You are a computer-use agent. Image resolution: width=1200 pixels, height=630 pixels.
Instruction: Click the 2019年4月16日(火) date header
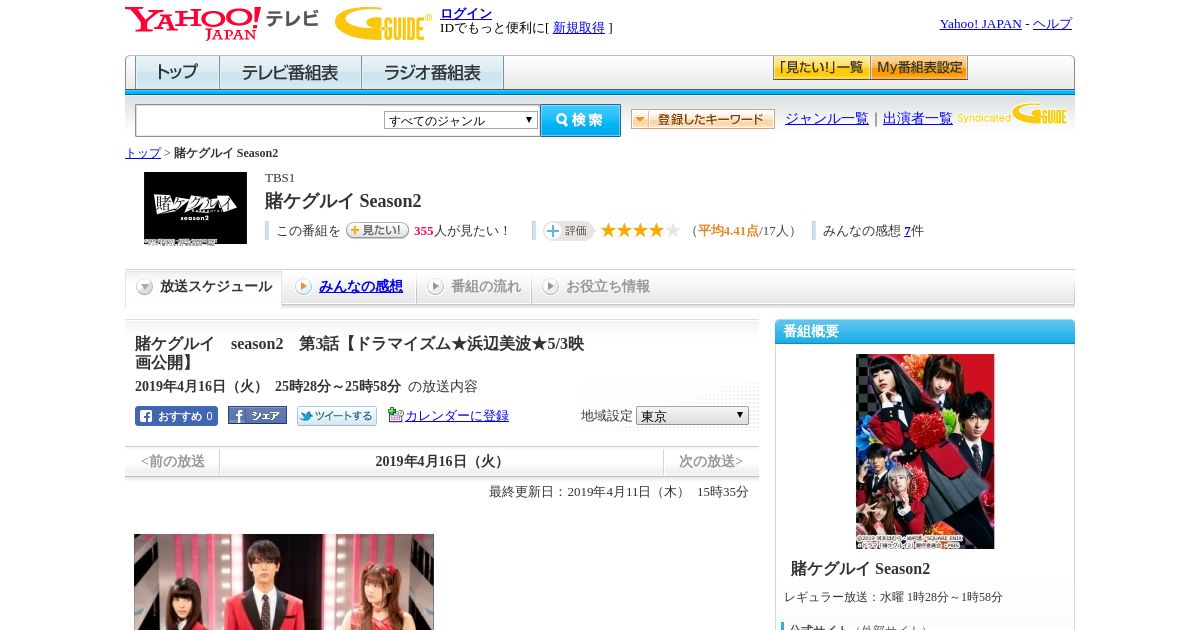tap(441, 462)
